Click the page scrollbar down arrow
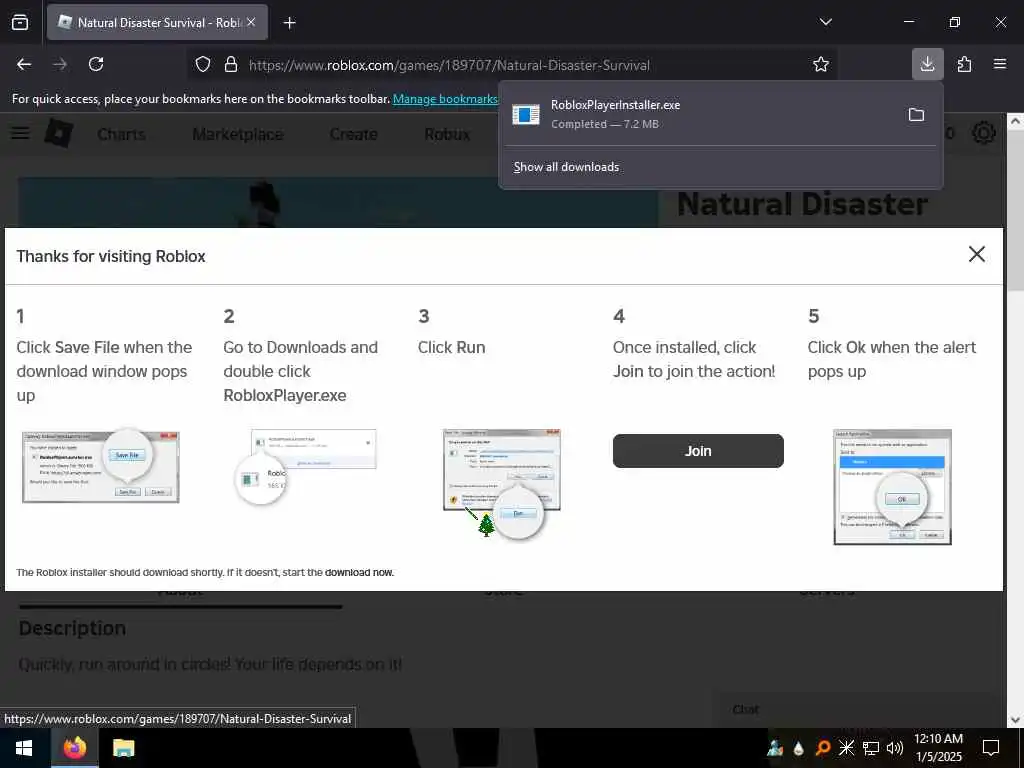 pos(1015,720)
